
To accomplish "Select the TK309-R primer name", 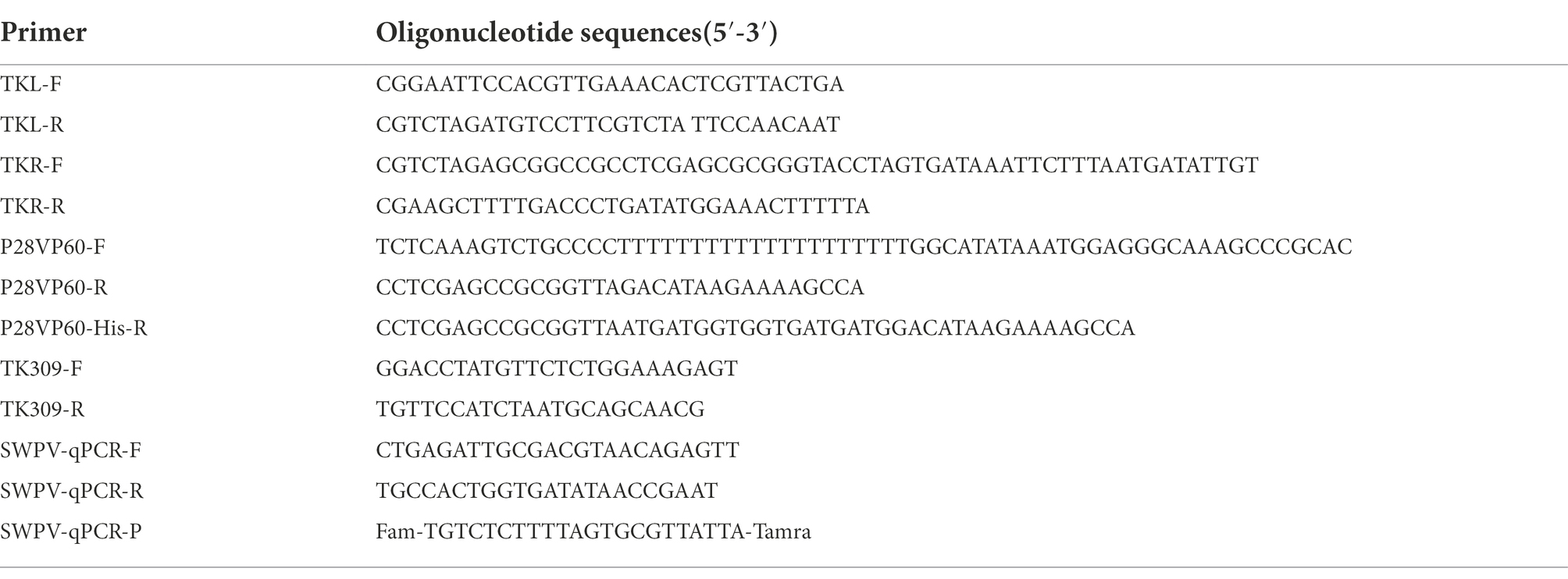I will click(x=42, y=410).
